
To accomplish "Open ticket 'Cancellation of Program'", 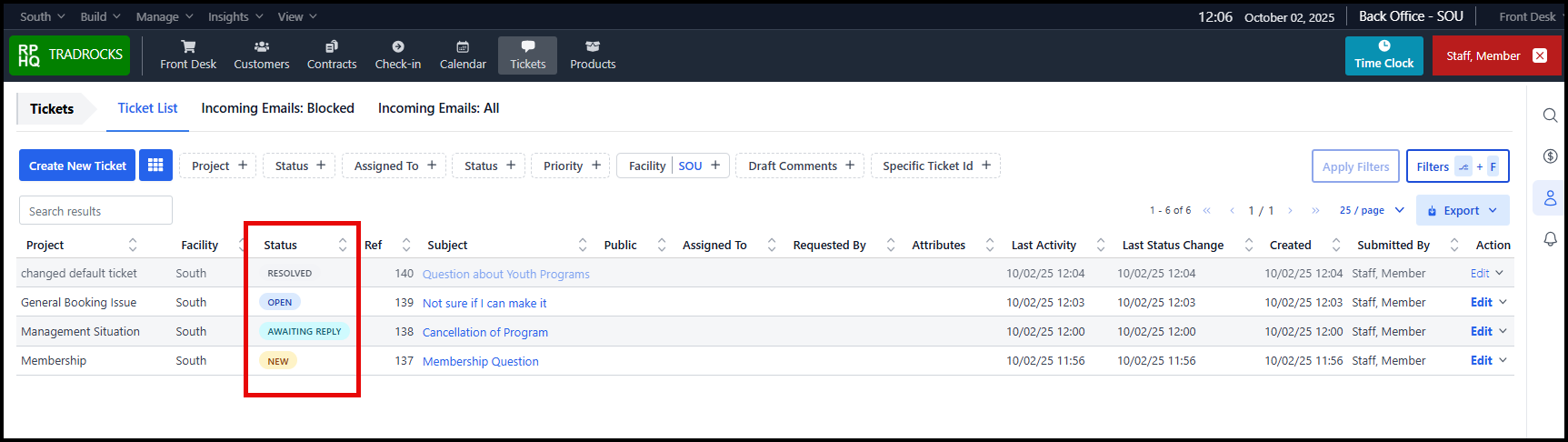I will pyautogui.click(x=484, y=332).
